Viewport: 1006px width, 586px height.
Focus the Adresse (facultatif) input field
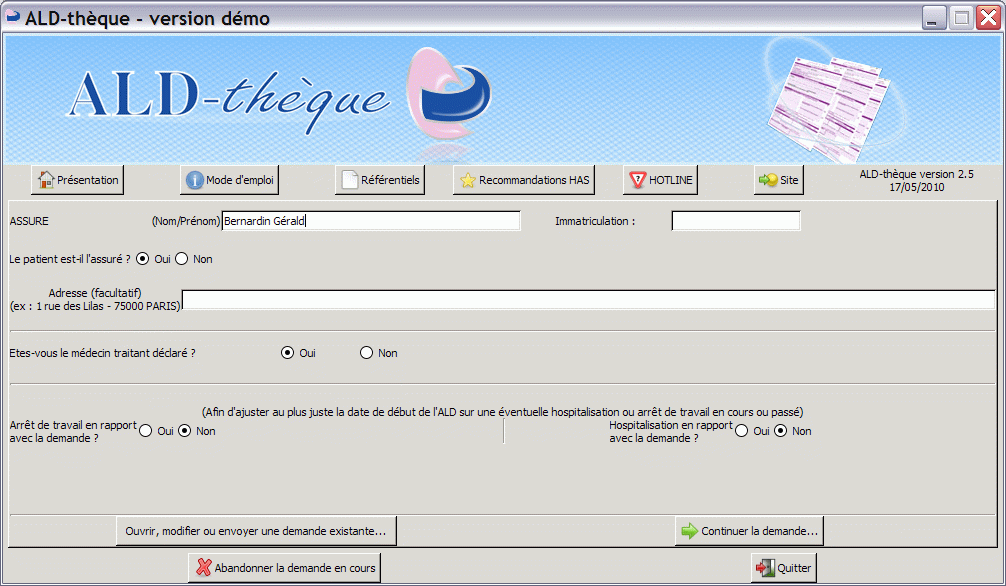coord(588,300)
